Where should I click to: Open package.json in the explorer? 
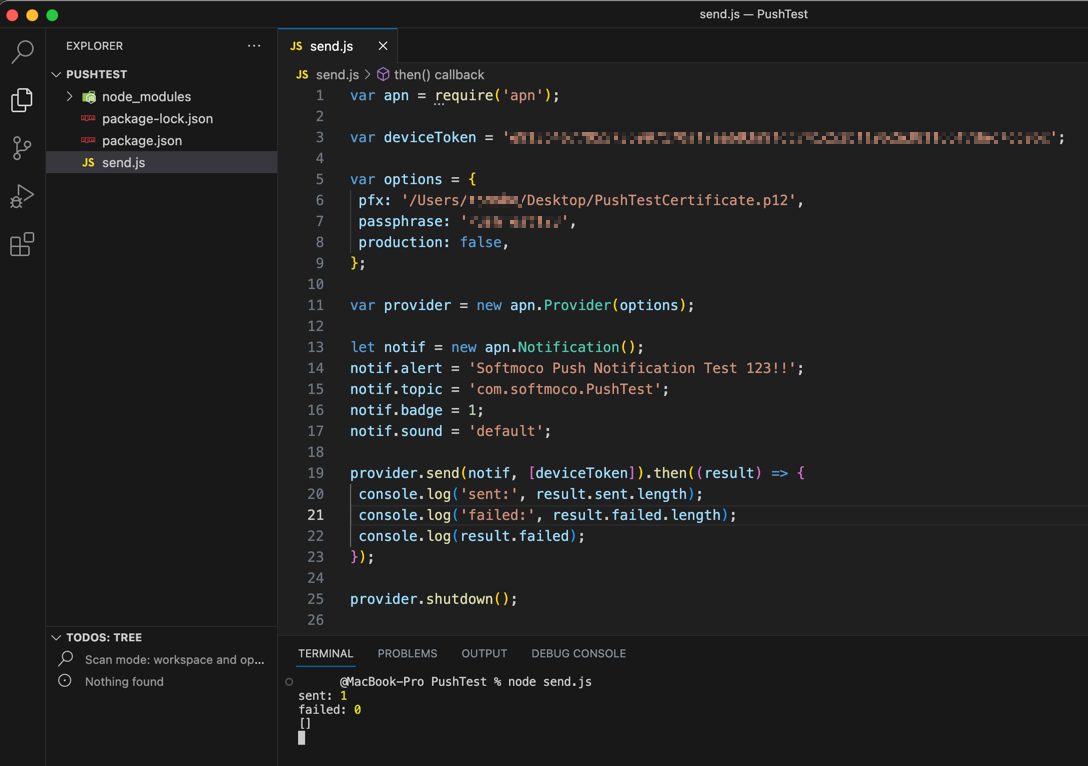pos(141,141)
